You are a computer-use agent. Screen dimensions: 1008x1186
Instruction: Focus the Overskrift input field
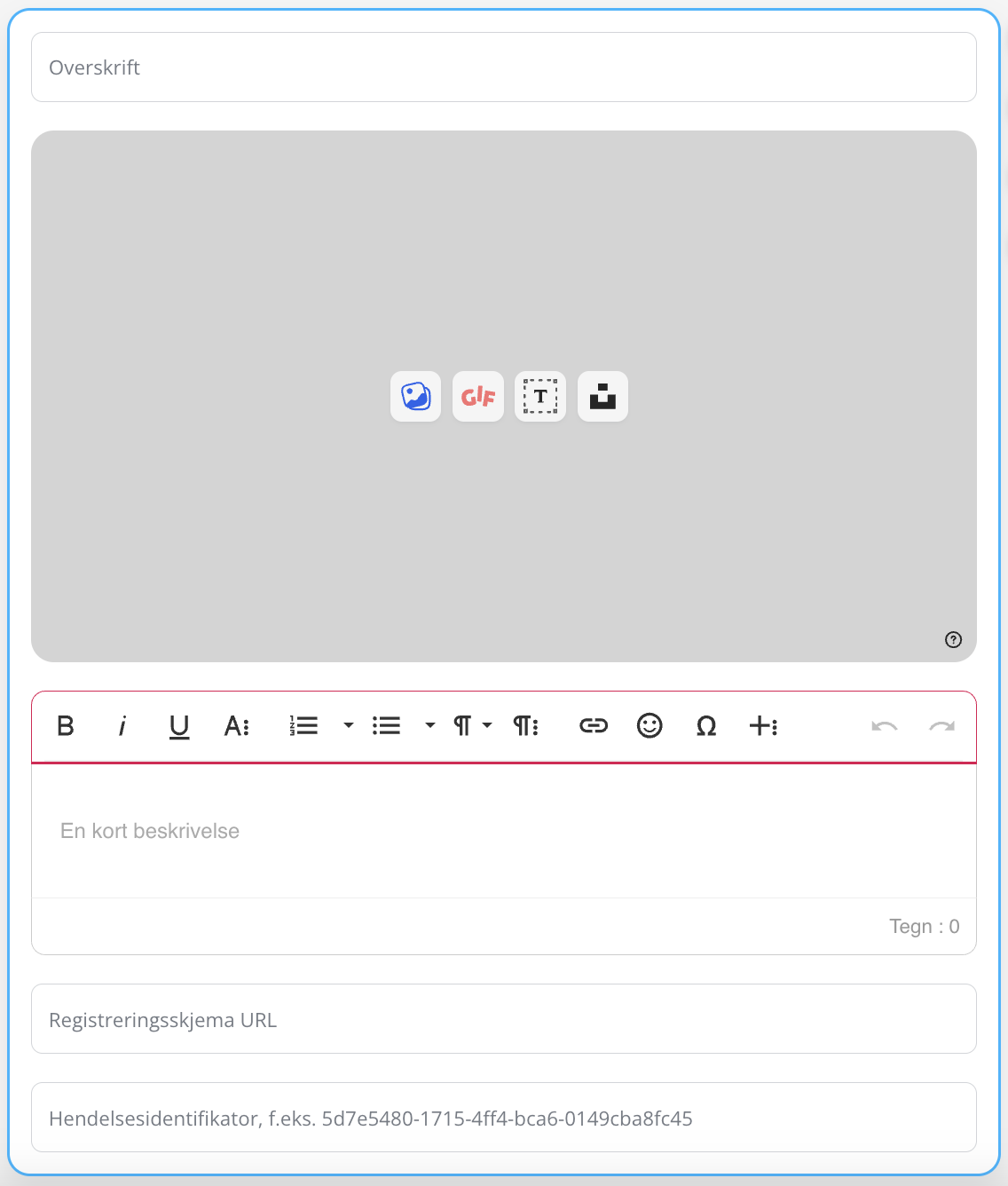[504, 67]
